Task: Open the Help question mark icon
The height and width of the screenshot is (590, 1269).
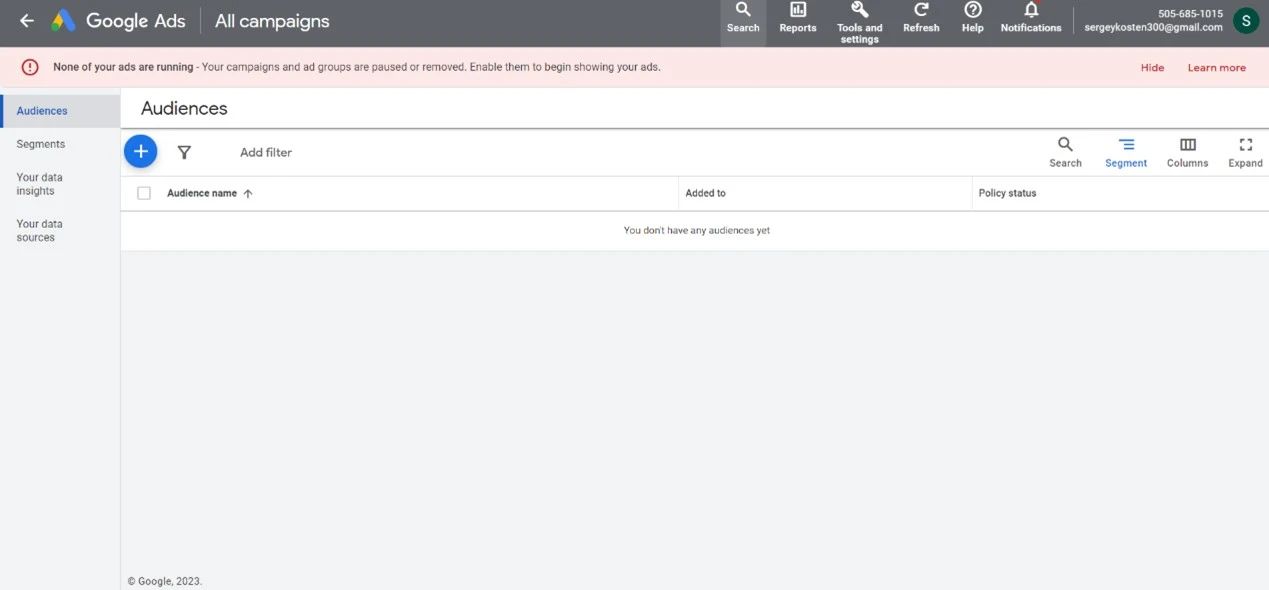Action: tap(972, 18)
